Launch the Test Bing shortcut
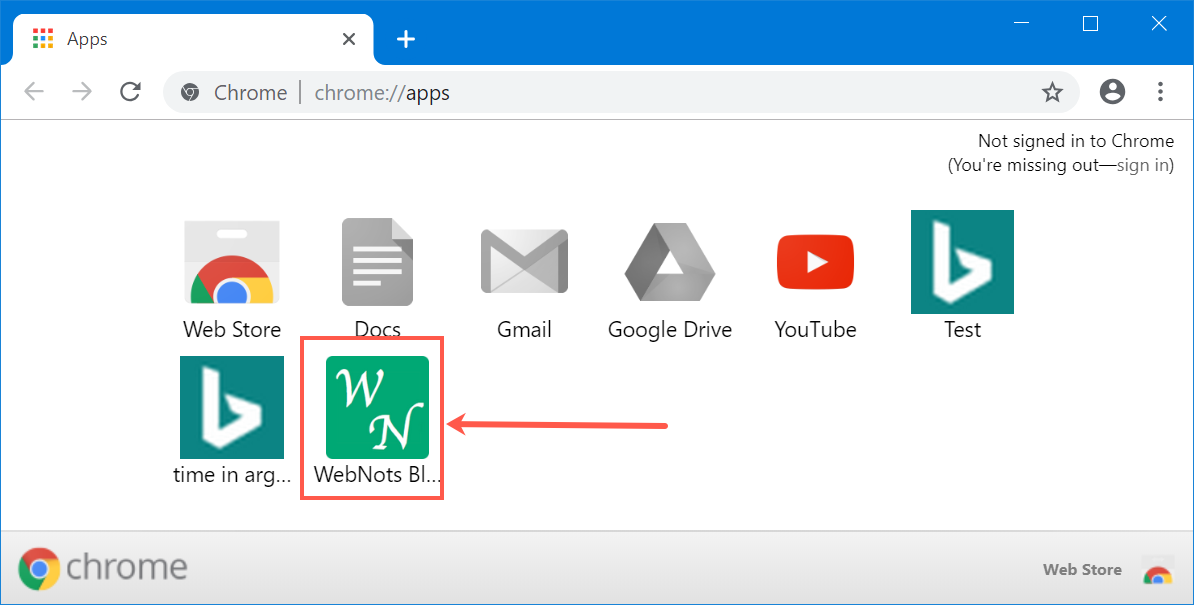Image resolution: width=1194 pixels, height=605 pixels. [x=961, y=262]
